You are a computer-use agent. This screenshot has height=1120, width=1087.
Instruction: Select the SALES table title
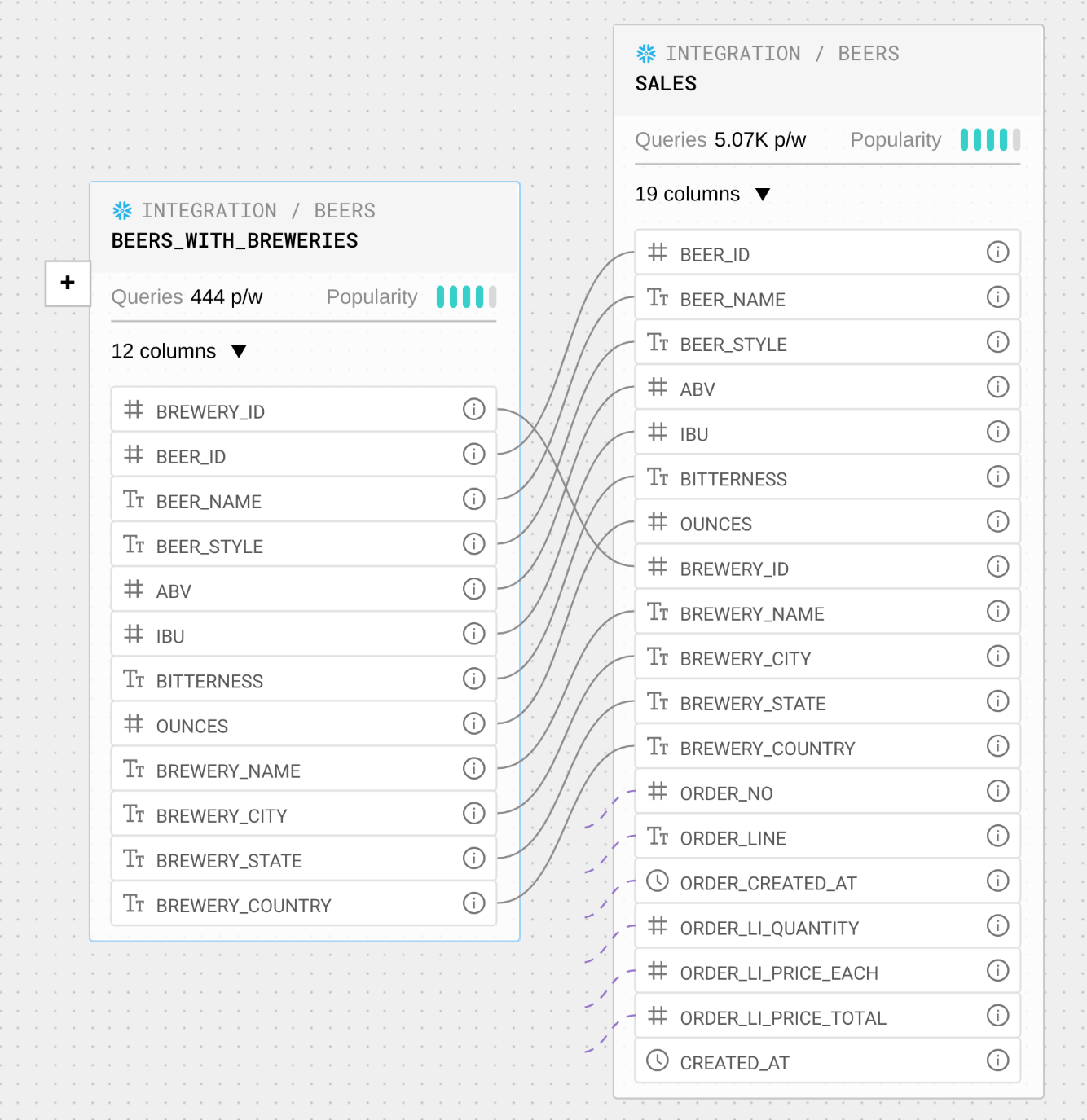click(x=666, y=84)
